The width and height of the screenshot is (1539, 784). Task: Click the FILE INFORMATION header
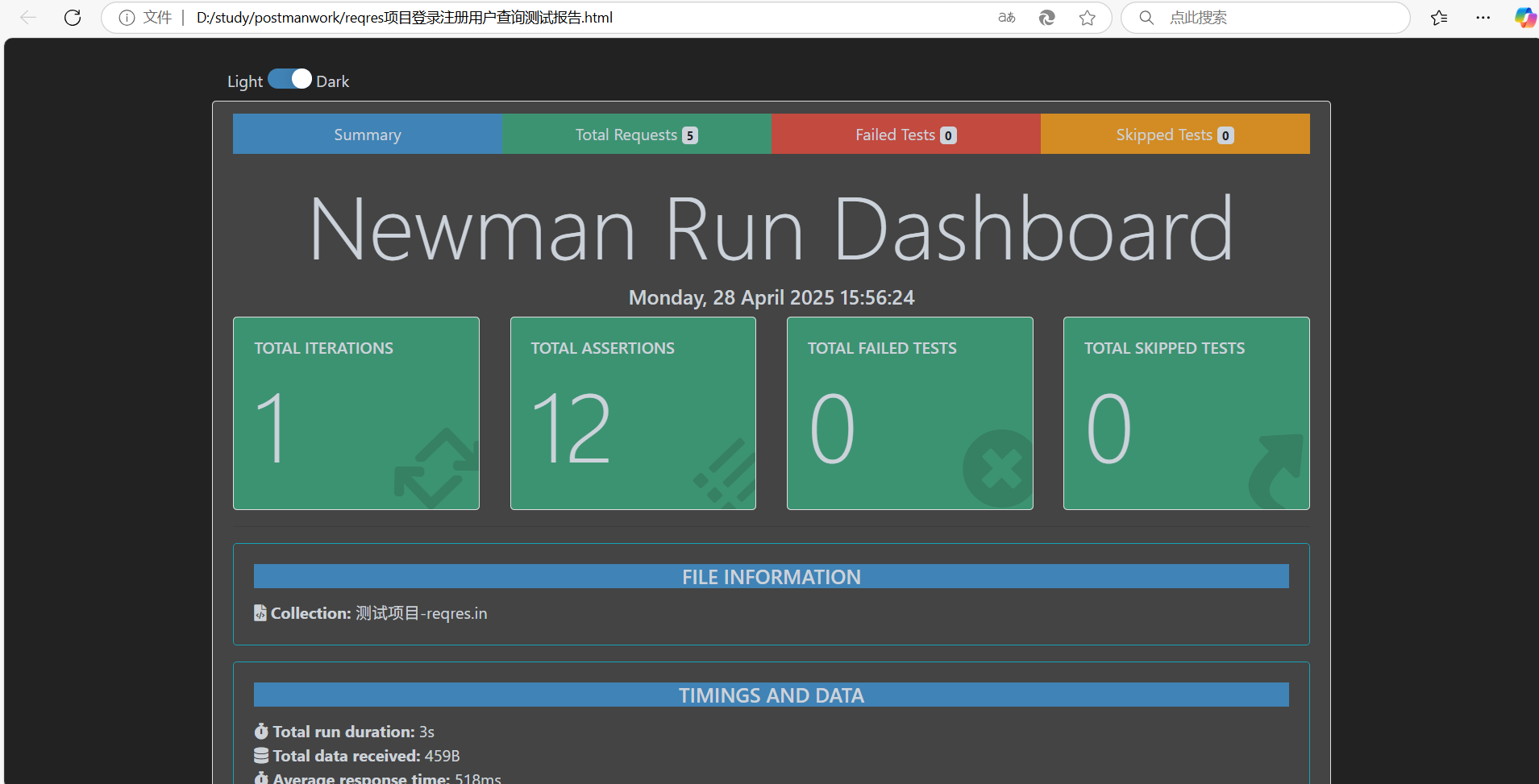point(772,576)
